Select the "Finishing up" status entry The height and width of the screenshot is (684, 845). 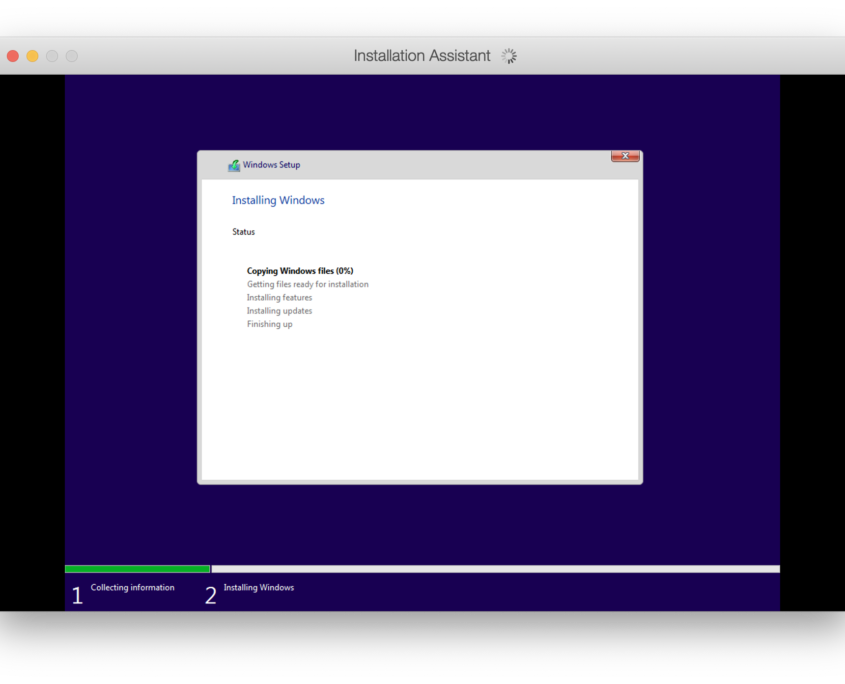tap(269, 324)
